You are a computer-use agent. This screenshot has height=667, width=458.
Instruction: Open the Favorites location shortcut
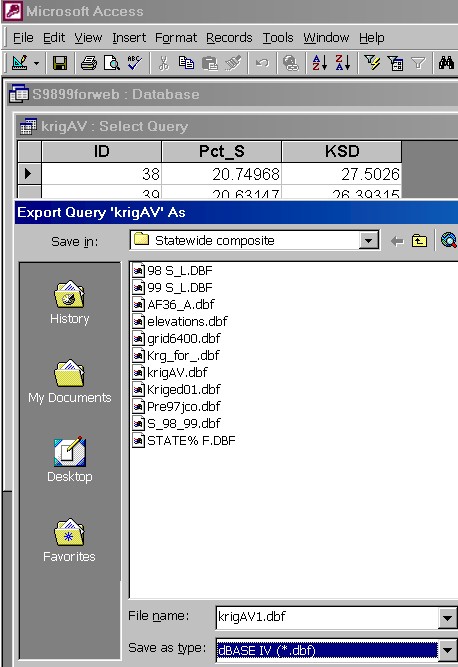[x=69, y=541]
